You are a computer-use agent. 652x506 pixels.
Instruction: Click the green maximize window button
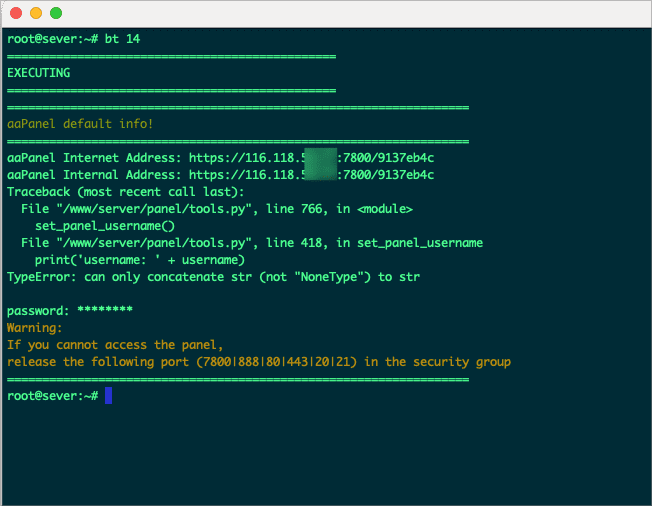(x=55, y=13)
